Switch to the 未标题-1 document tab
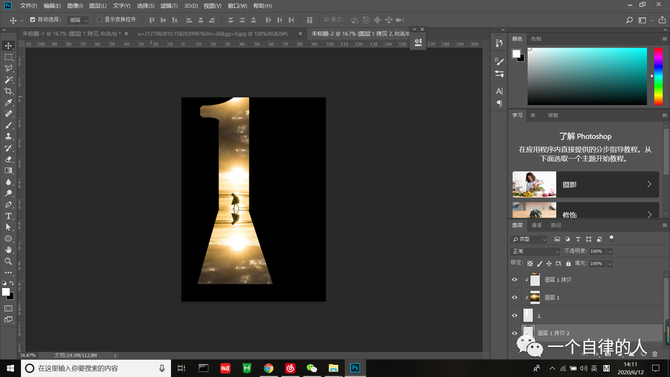 coord(71,33)
